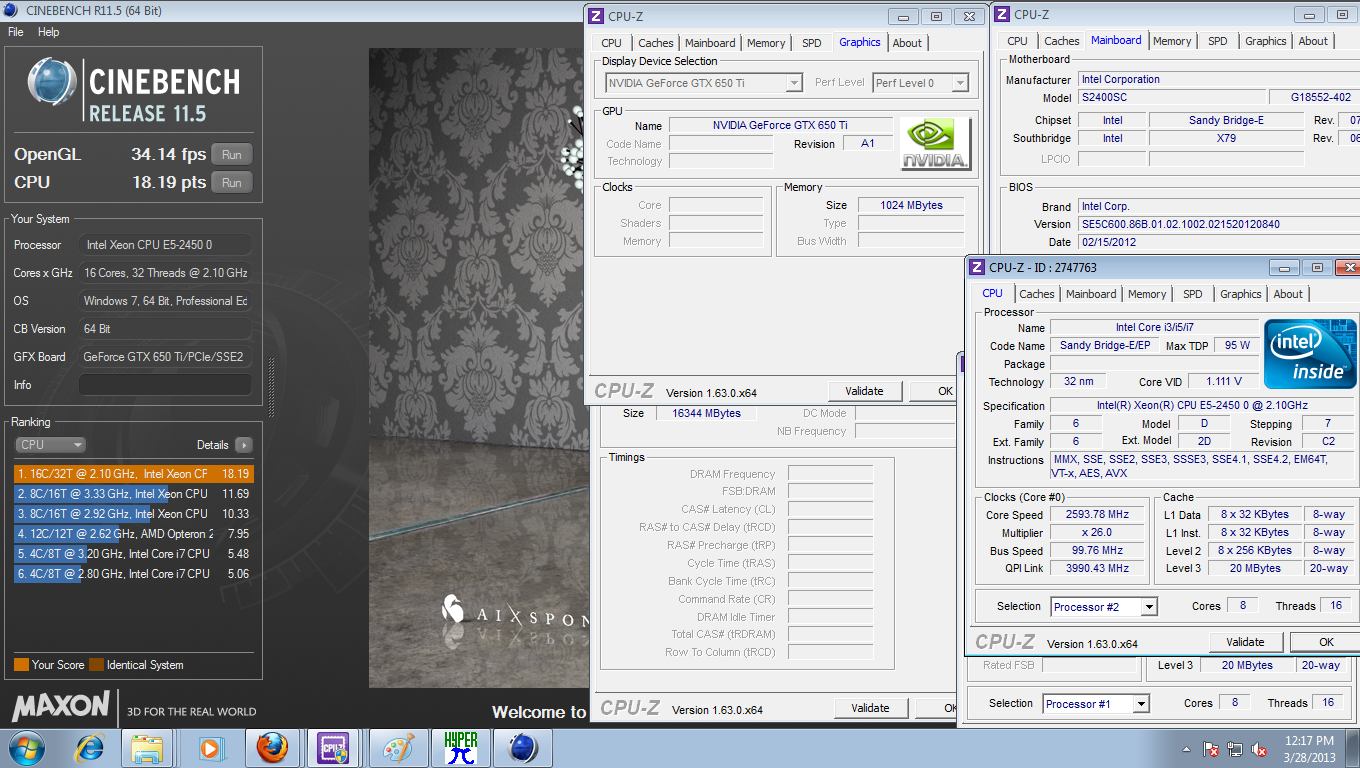This screenshot has height=768, width=1360.
Task: Run the CPU benchmark
Action: pyautogui.click(x=231, y=183)
